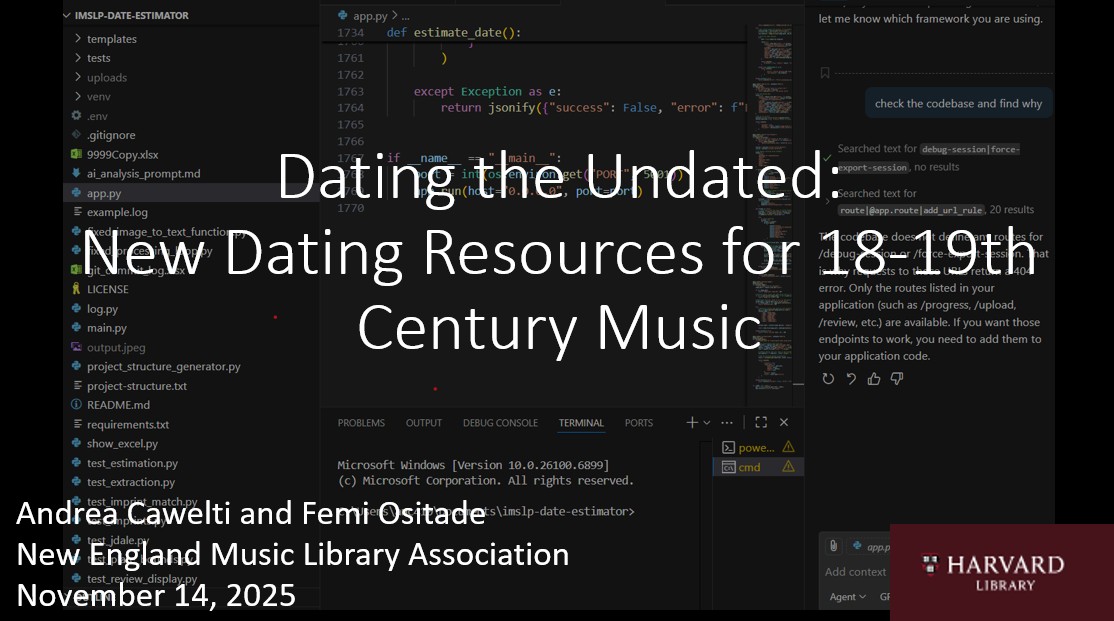Click the chat checkpoint bookmark icon
This screenshot has height=621, width=1114.
[825, 73]
